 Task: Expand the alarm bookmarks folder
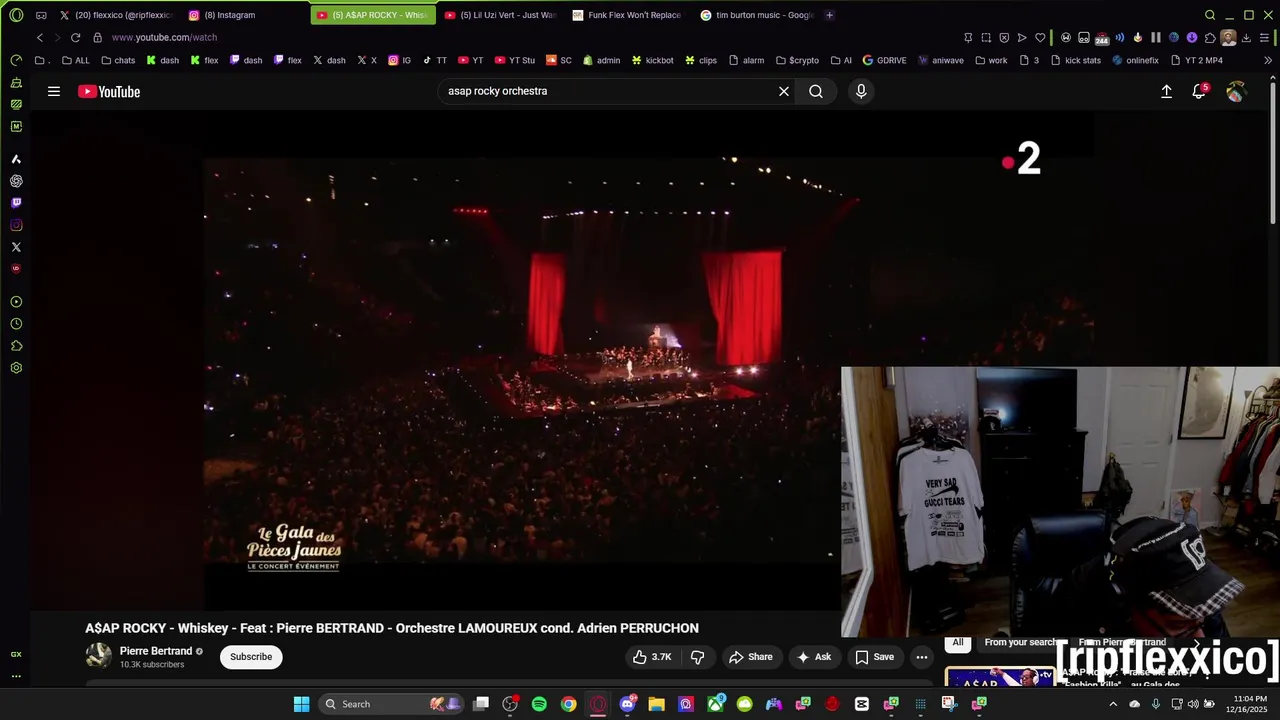[746, 60]
